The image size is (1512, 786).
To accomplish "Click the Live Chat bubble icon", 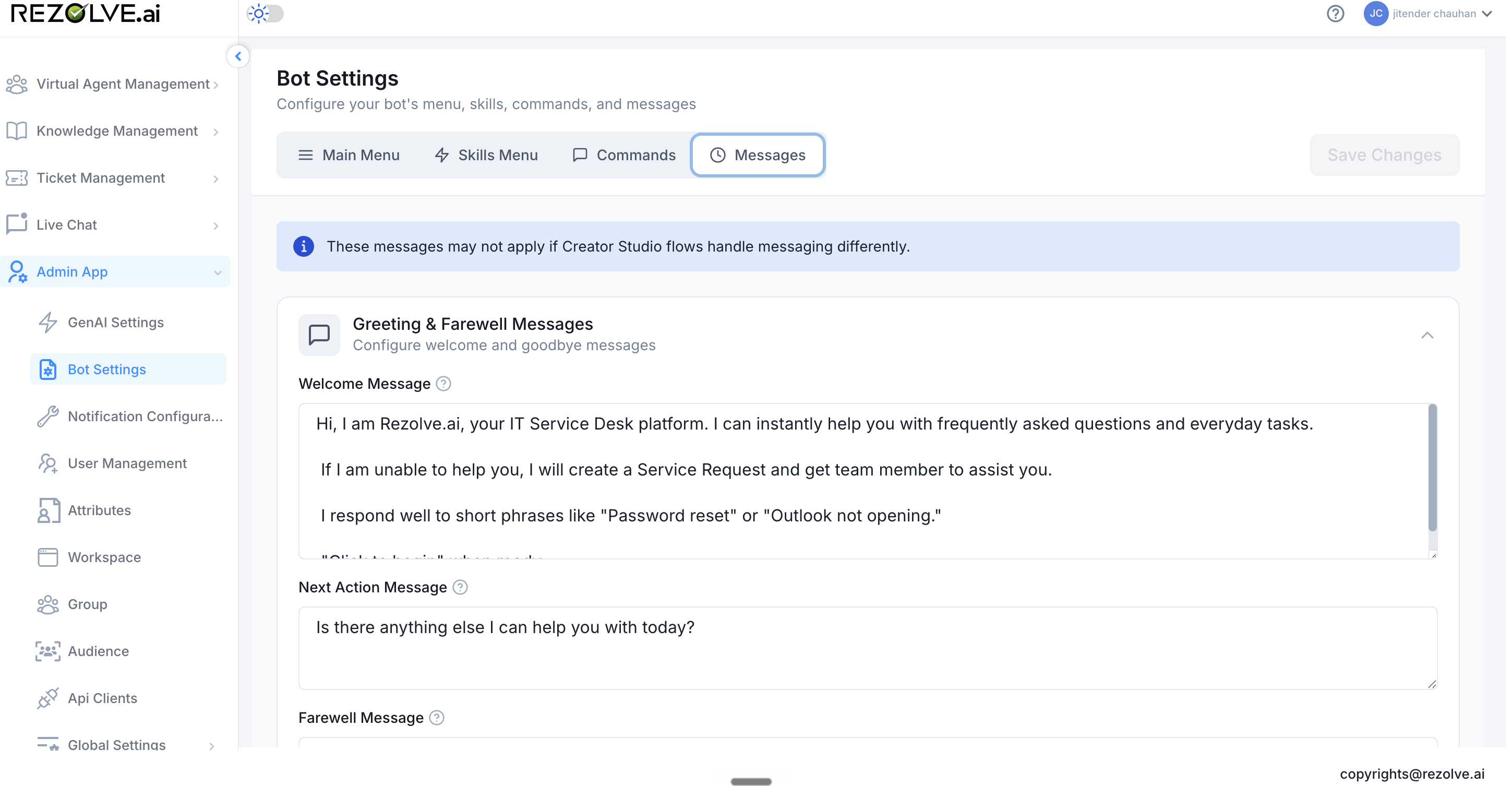I will (17, 224).
